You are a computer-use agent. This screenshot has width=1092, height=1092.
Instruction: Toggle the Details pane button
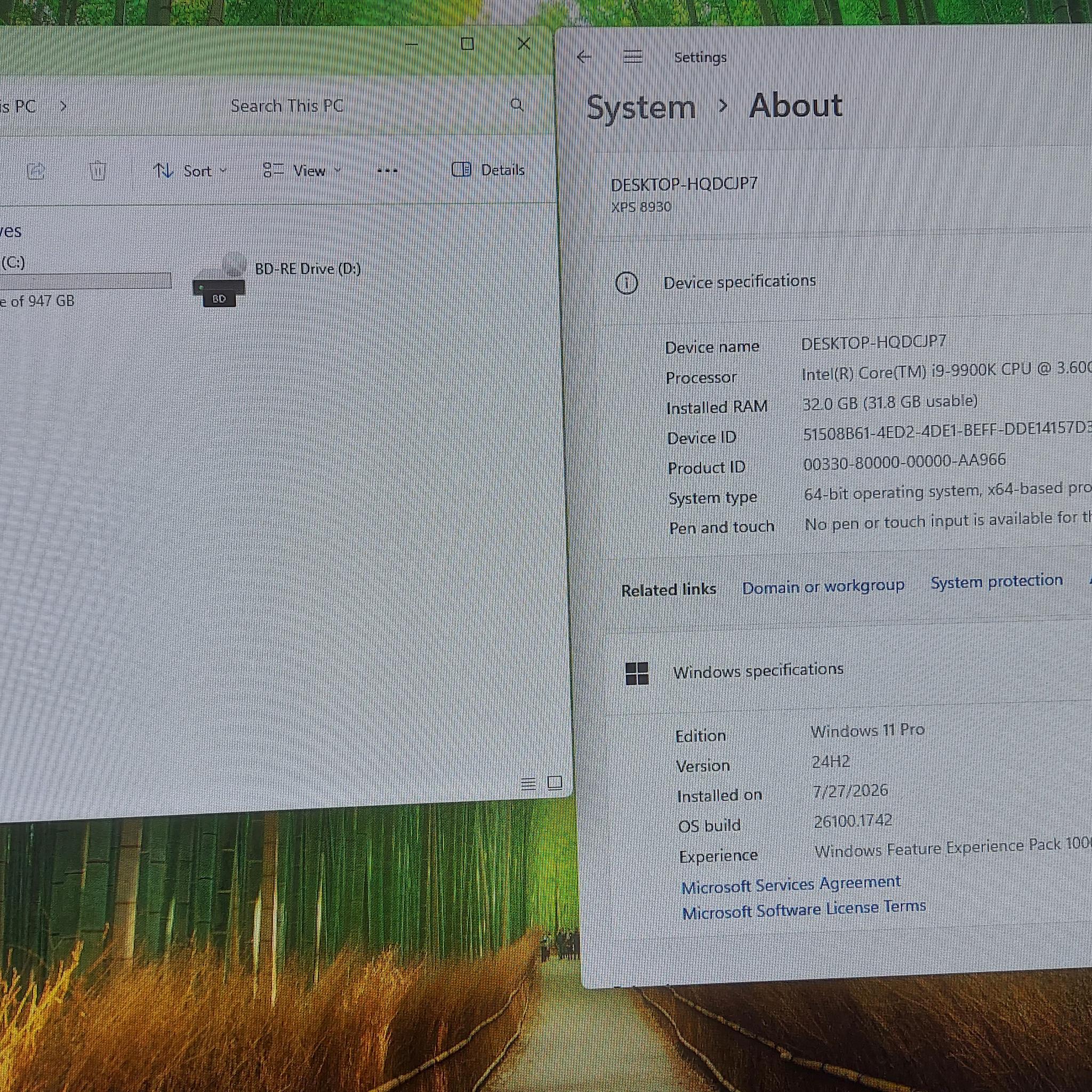(x=488, y=170)
